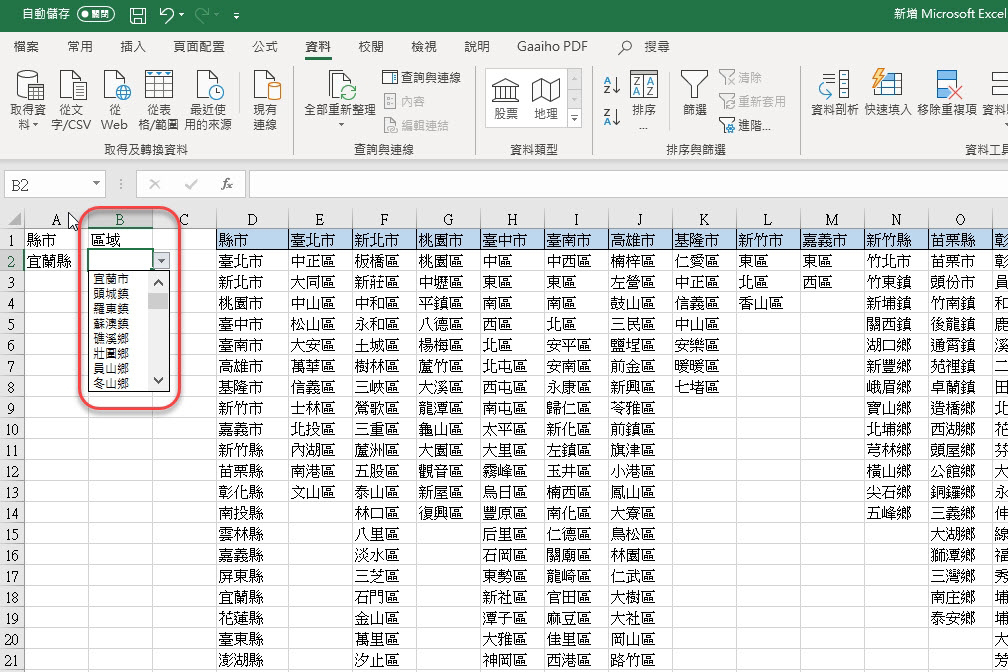The height and width of the screenshot is (672, 1008).
Task: Click the 從 Web (From Web) icon
Action: tap(119, 98)
